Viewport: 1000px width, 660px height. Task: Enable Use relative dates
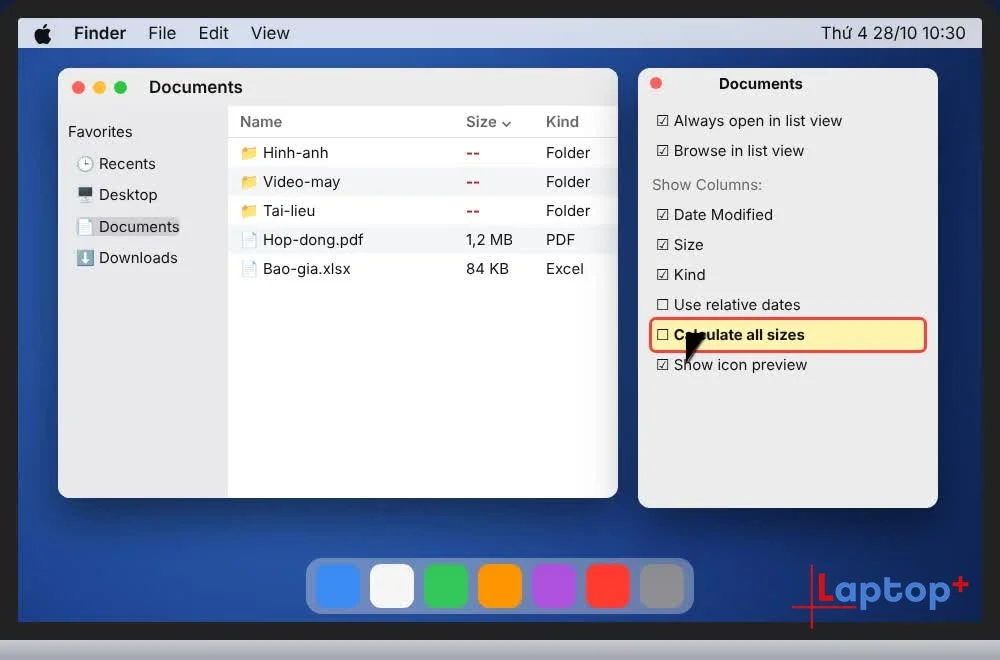(663, 304)
